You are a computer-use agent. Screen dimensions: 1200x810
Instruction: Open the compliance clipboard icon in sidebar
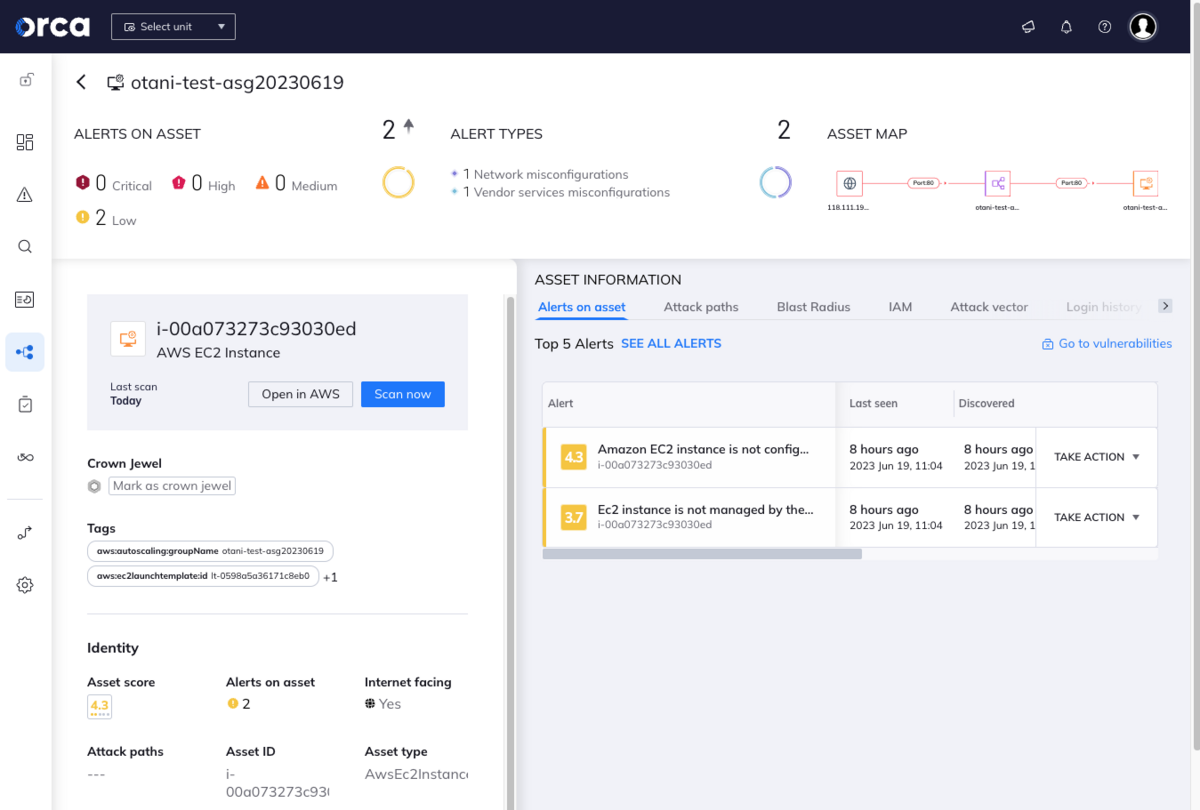click(x=25, y=404)
